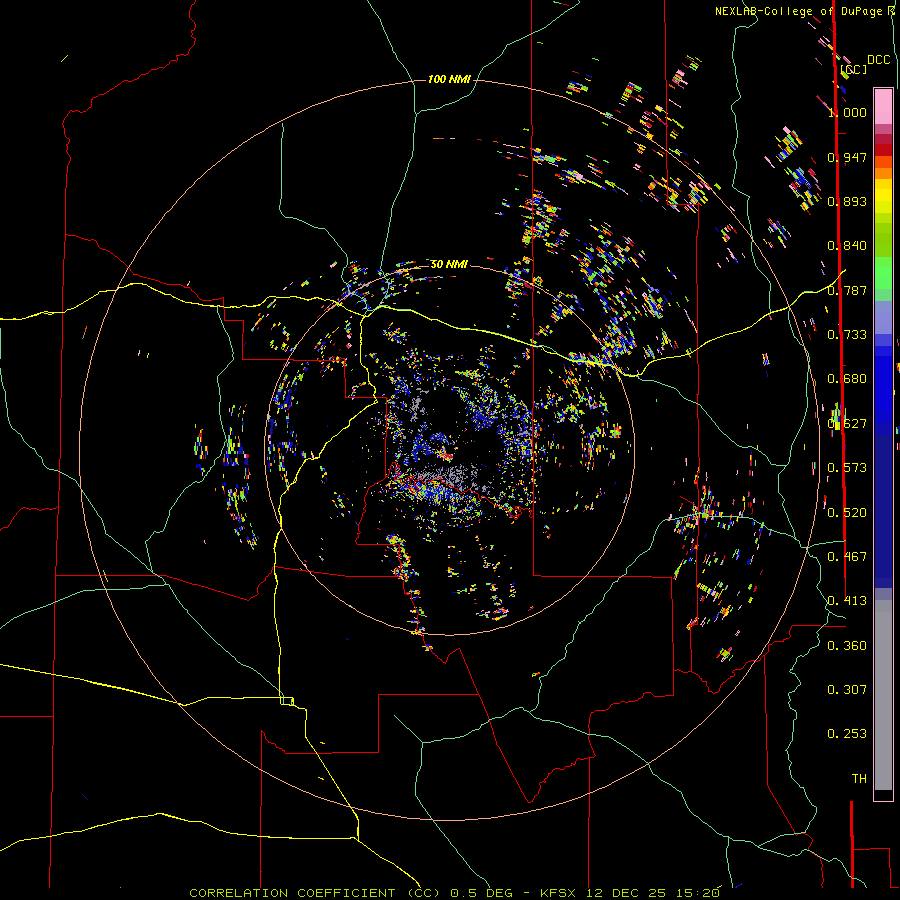The height and width of the screenshot is (900, 900).
Task: Click the 1.000 value on the color scale
Action: point(847,112)
